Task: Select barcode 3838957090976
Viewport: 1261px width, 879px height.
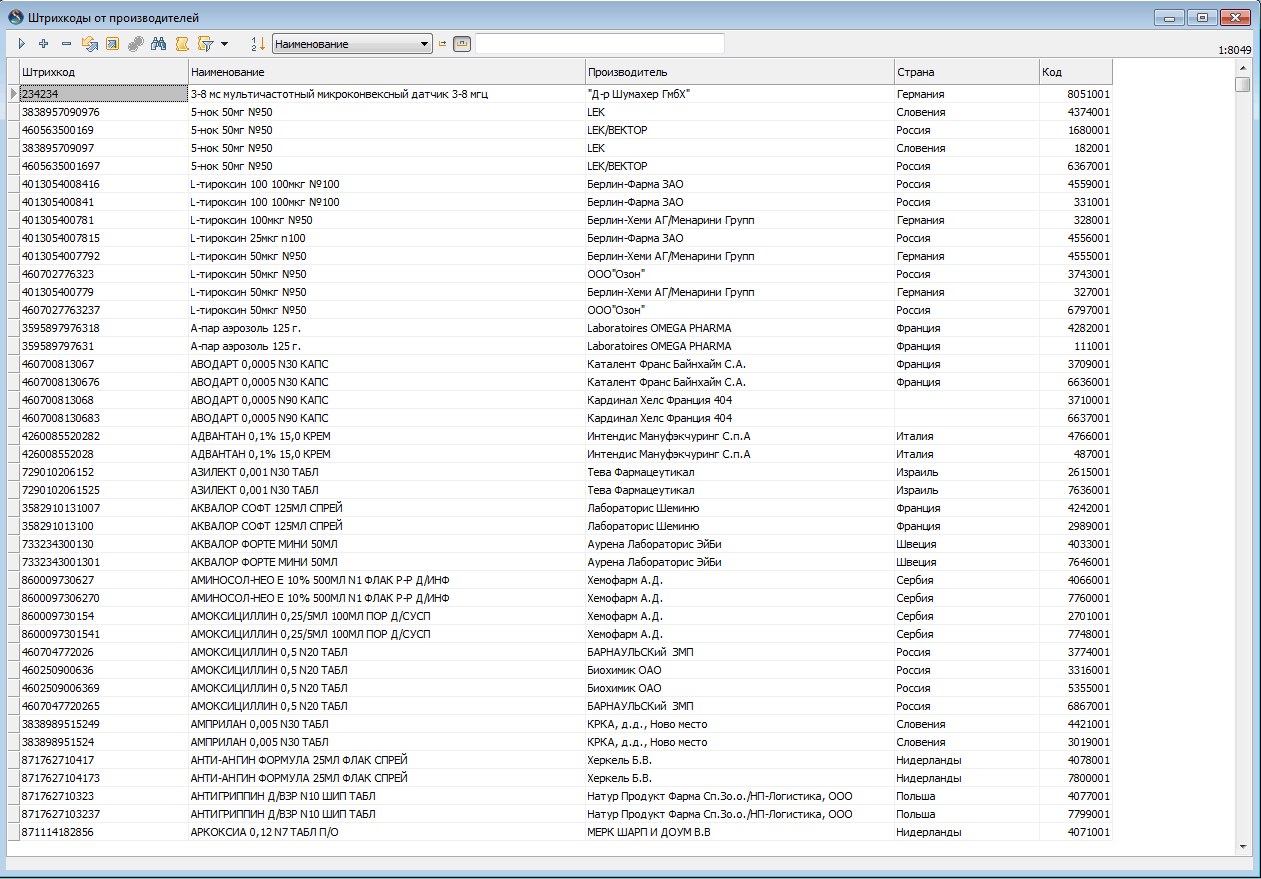Action: [x=104, y=112]
